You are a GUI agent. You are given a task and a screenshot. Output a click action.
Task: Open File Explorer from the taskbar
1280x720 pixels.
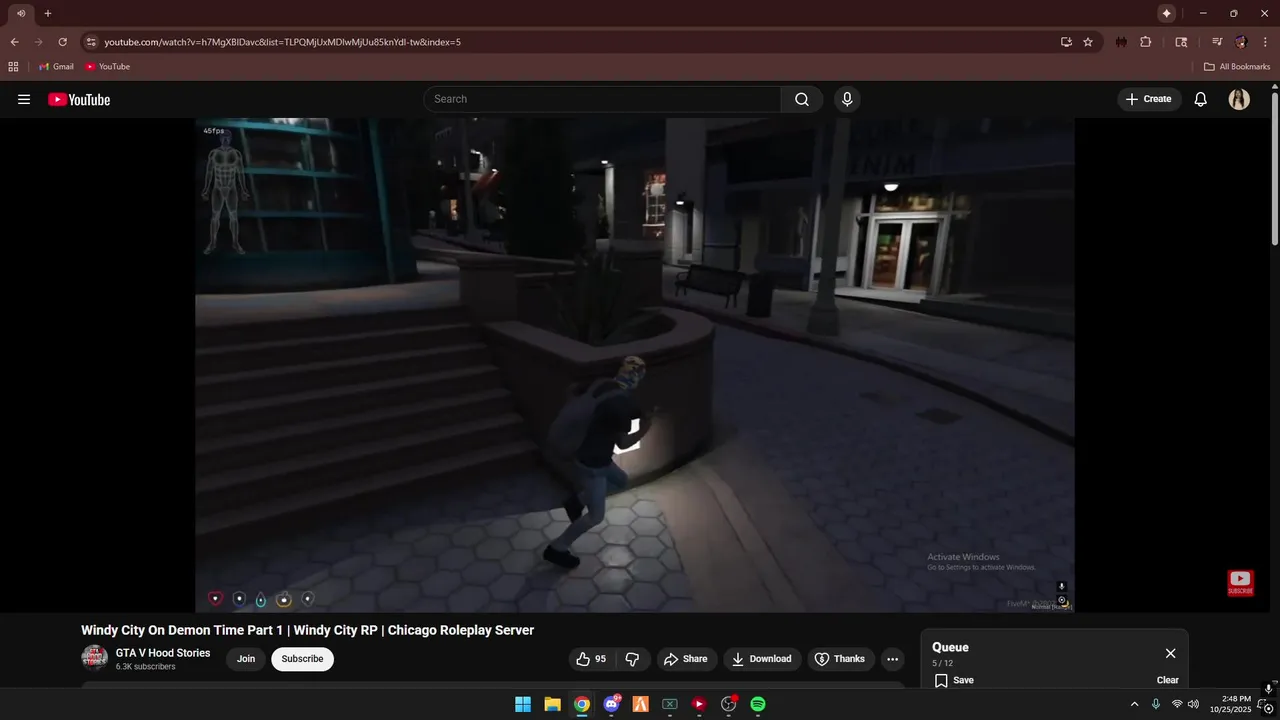[x=552, y=704]
